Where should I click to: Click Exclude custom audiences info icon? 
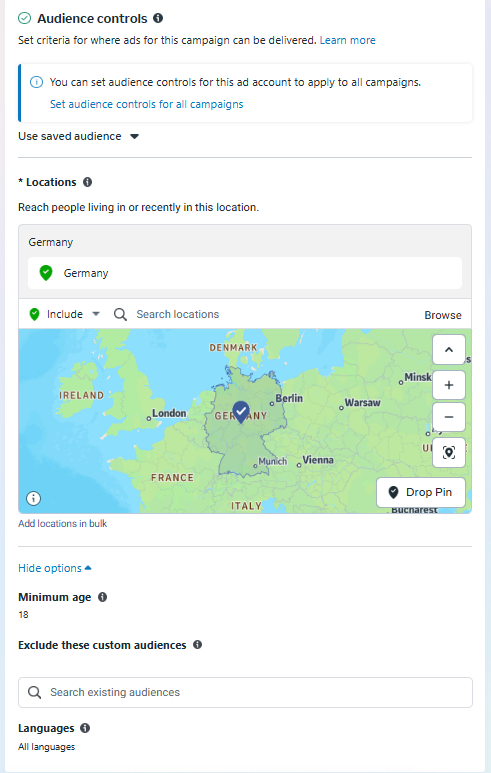pos(197,645)
